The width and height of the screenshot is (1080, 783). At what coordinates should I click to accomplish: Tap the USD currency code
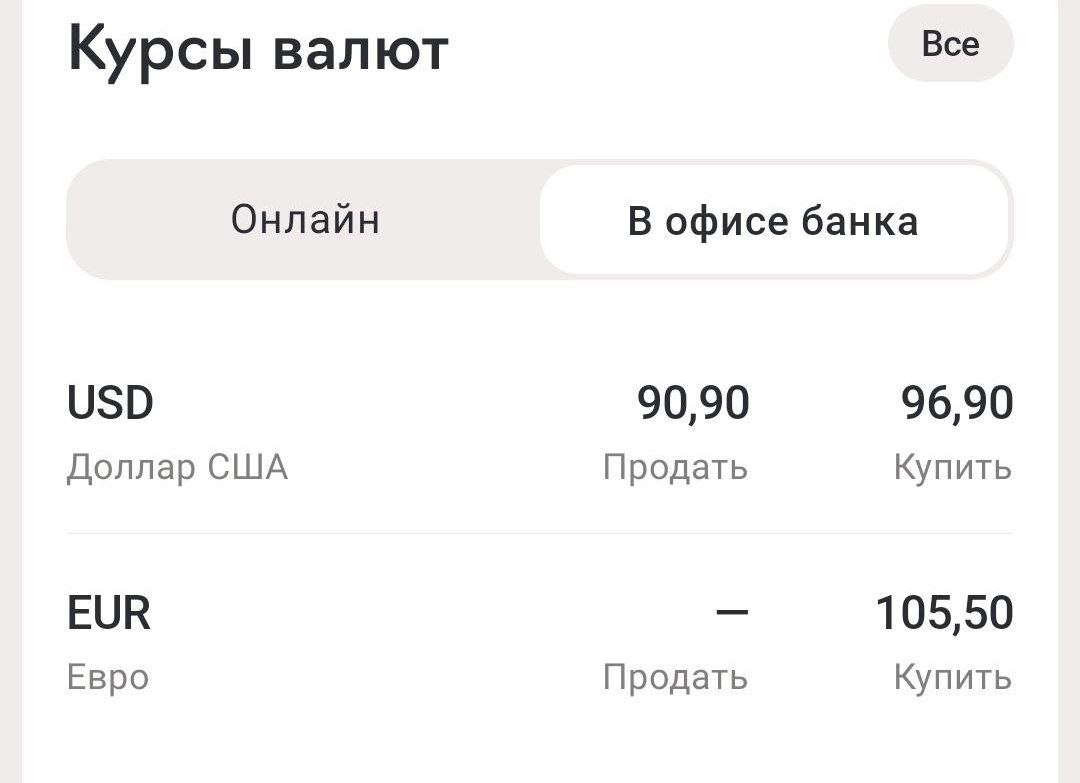[x=110, y=404]
